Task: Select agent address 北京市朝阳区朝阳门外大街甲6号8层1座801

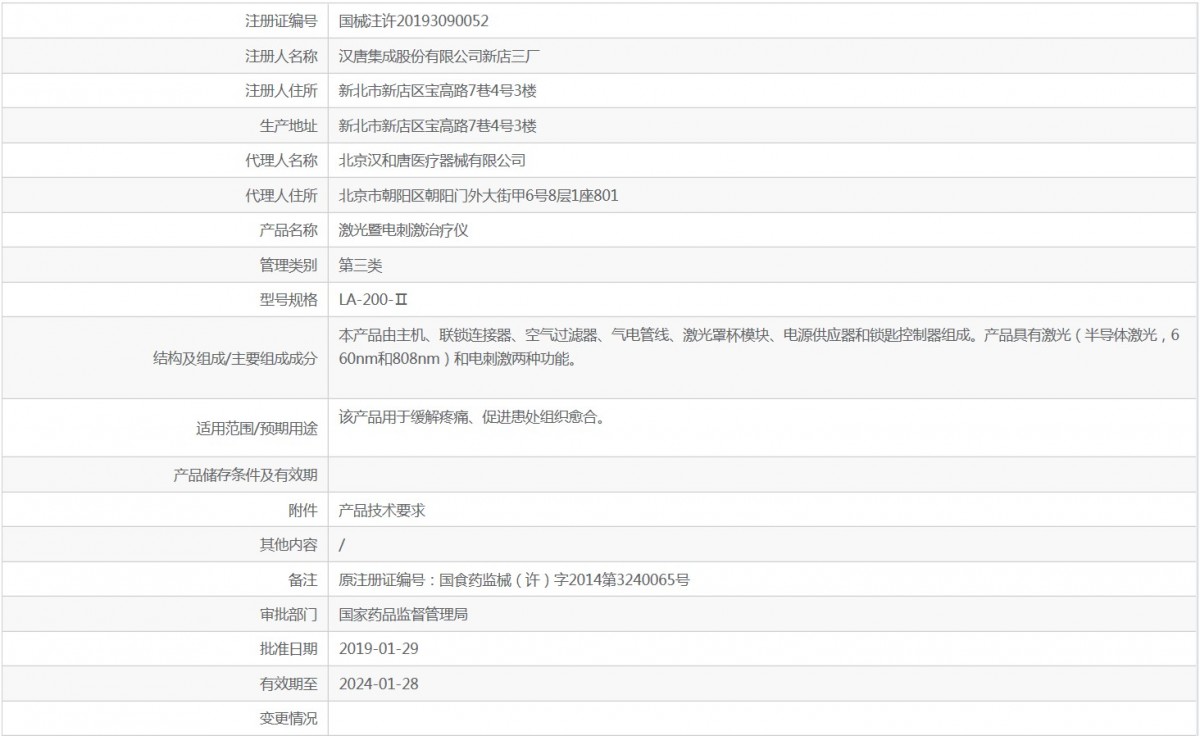Action: click(479, 195)
